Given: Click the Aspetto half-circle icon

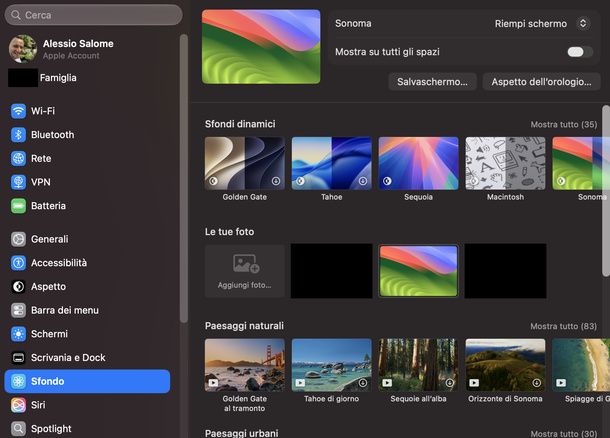Looking at the screenshot, I should 18,287.
